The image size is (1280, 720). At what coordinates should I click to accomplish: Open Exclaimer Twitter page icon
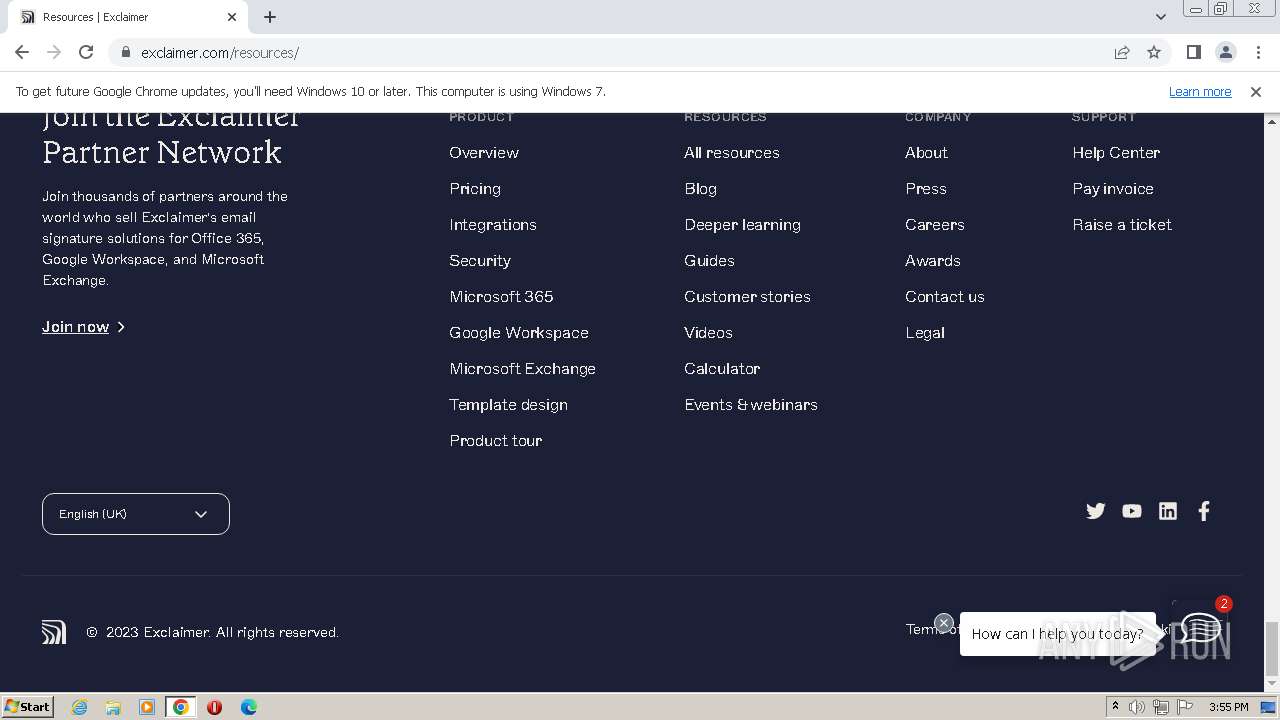1096,511
